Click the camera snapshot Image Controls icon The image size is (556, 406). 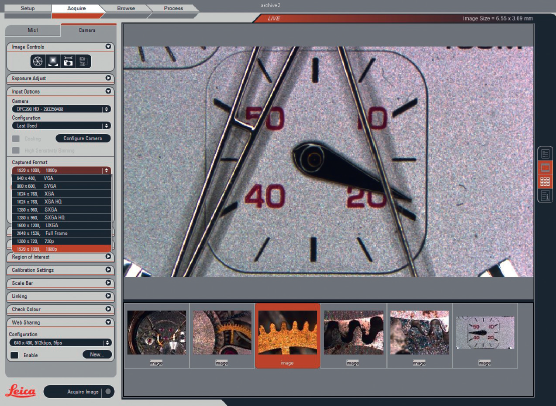click(x=68, y=61)
